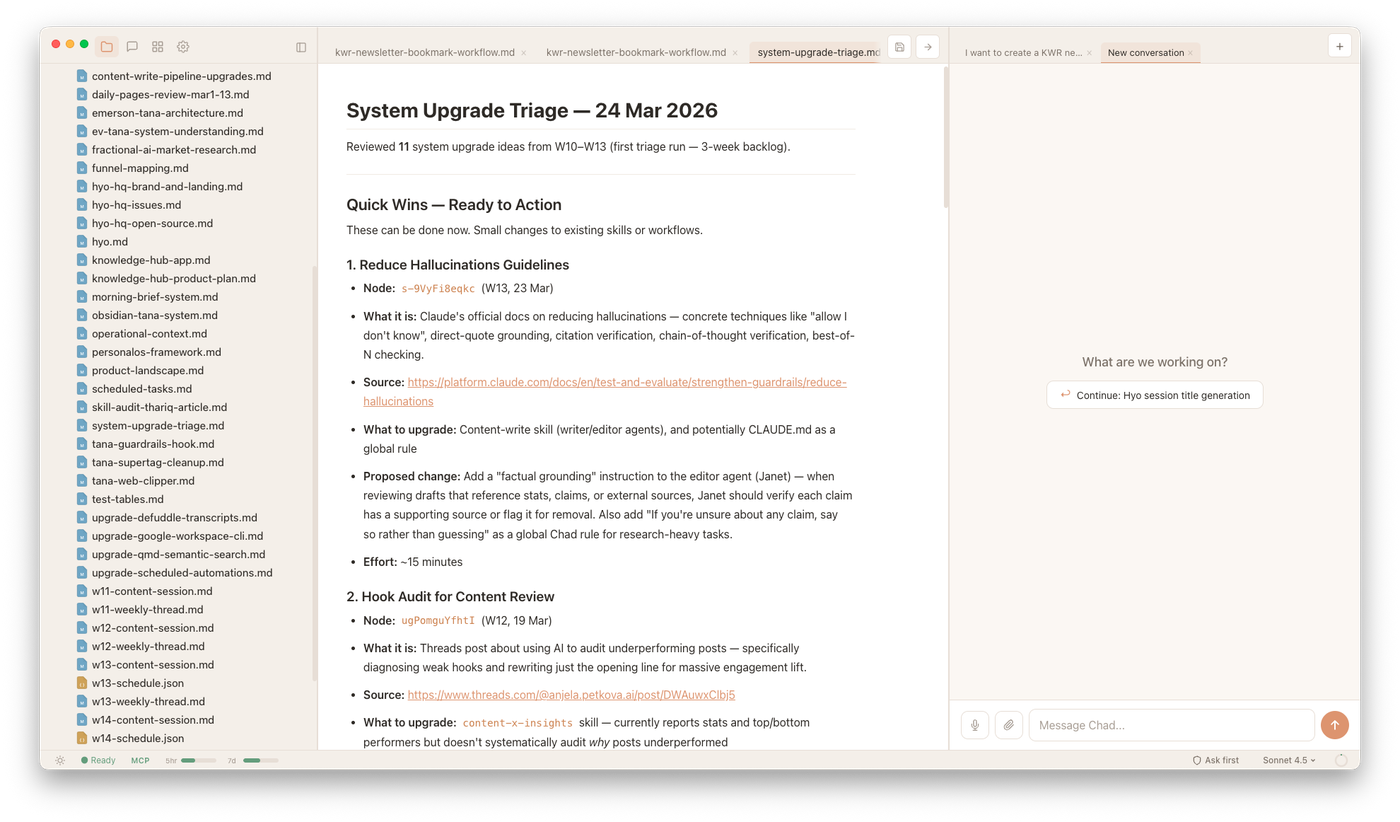Open w12-weekly-thread.md file

(x=147, y=646)
